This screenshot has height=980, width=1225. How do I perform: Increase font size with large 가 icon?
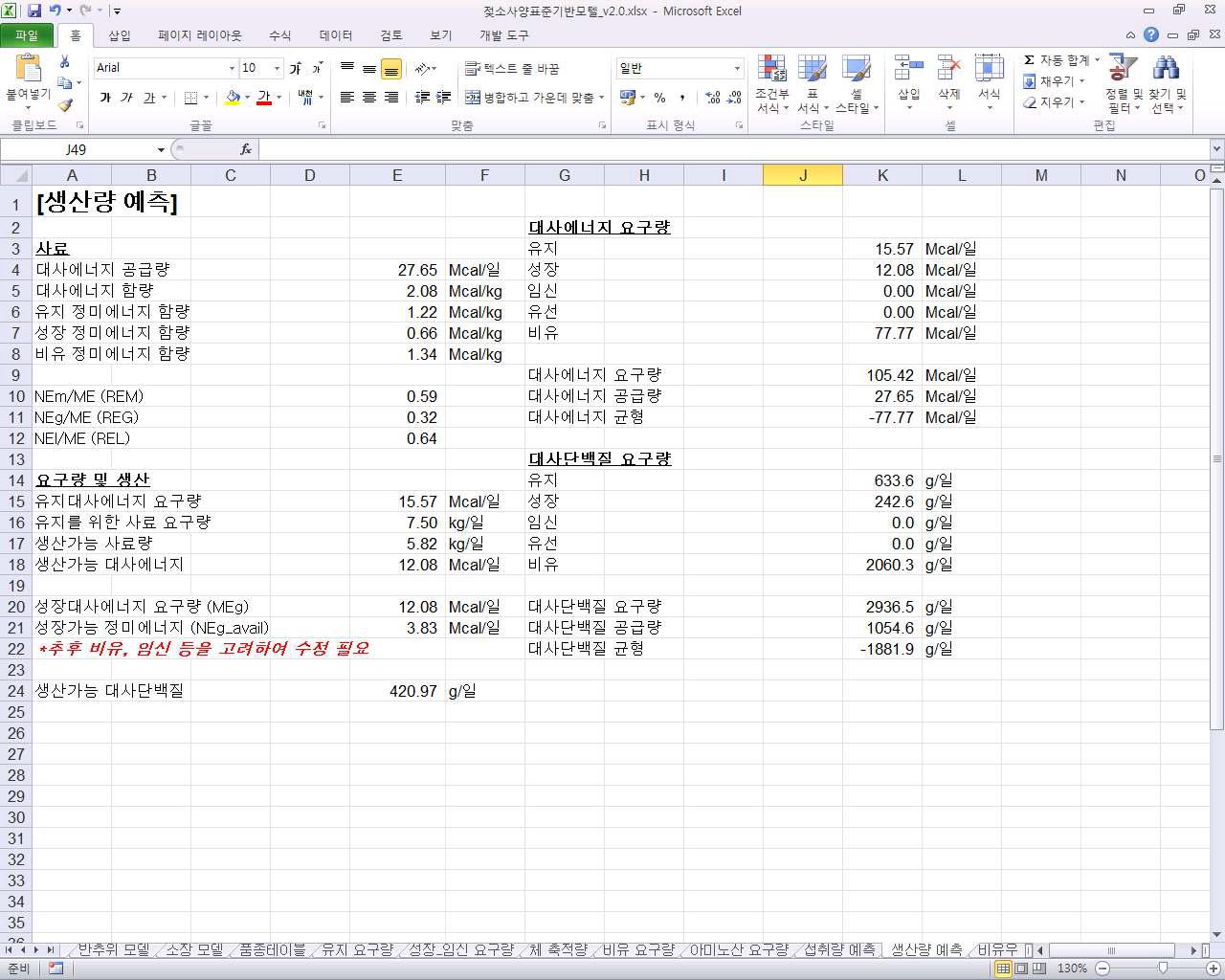coord(295,68)
